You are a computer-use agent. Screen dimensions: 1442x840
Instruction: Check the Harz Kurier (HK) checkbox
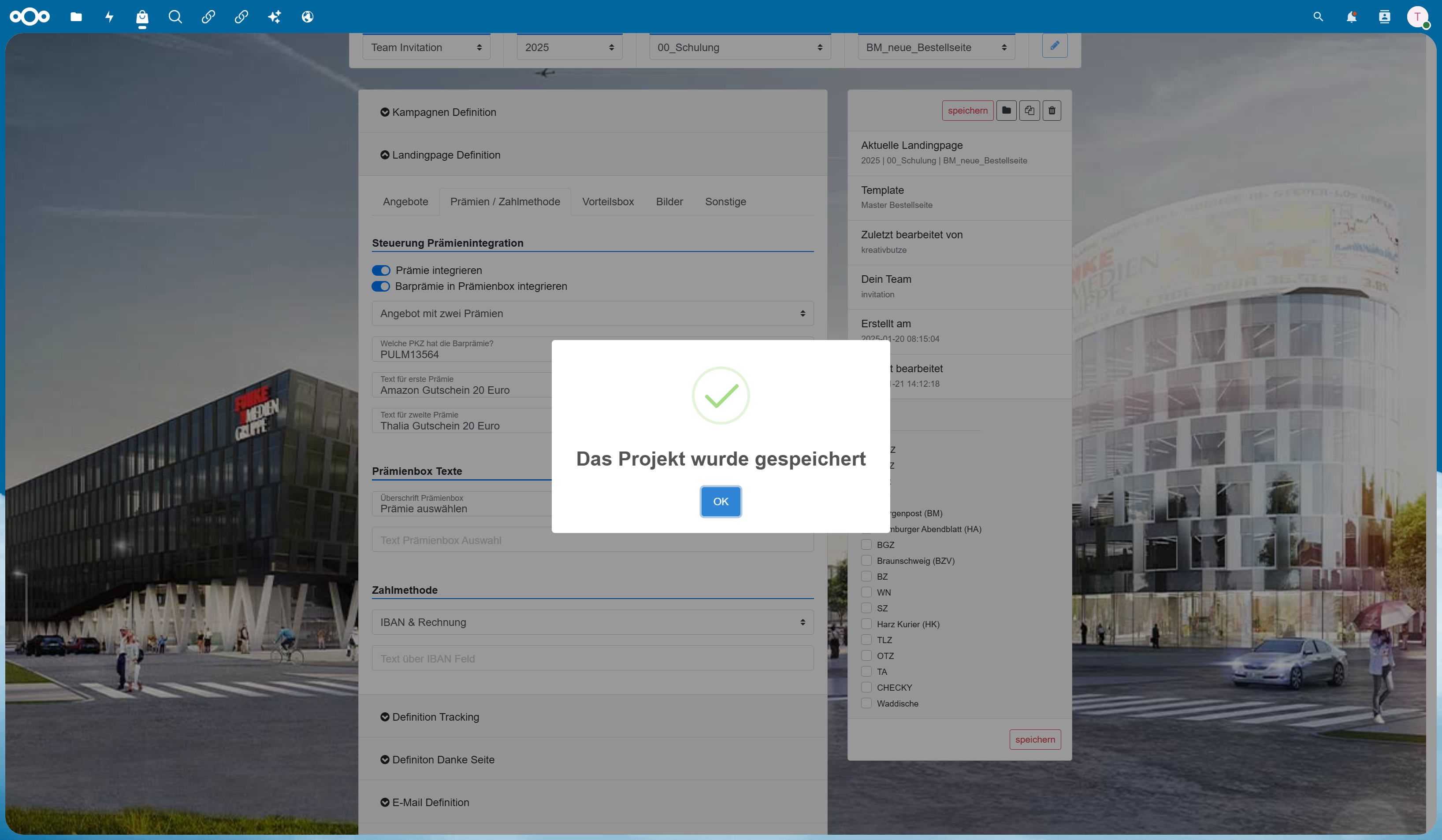click(x=866, y=624)
